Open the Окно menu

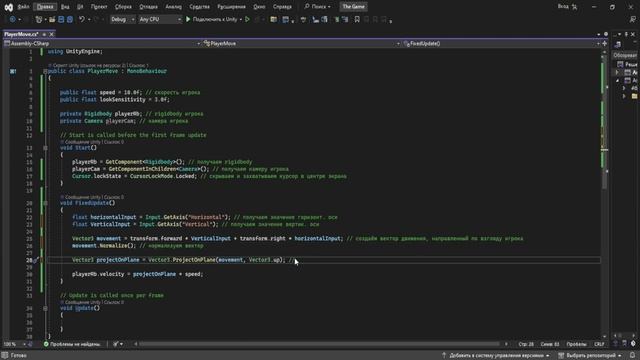[259, 7]
